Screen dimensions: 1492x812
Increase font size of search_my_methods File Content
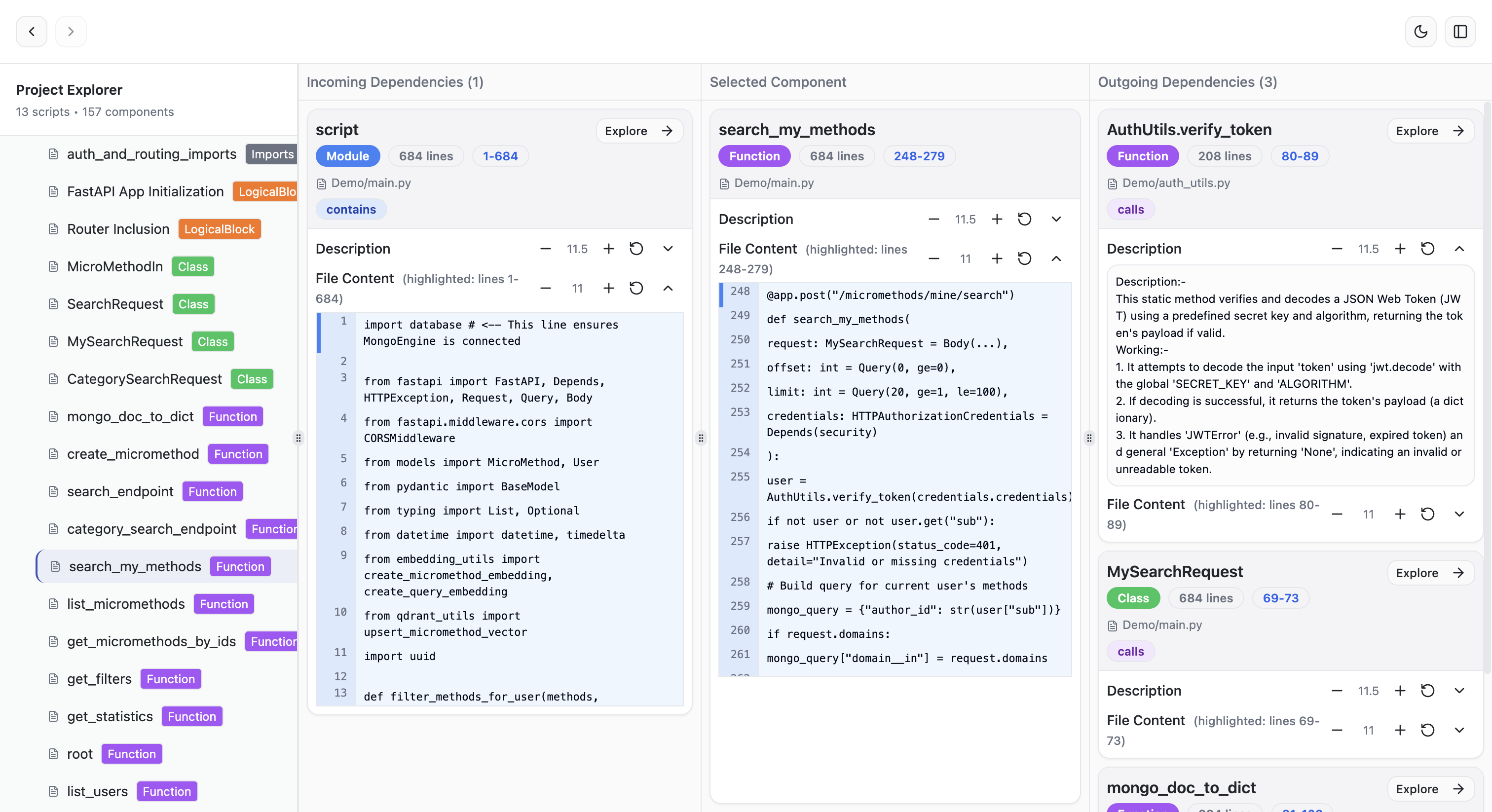tap(996, 258)
